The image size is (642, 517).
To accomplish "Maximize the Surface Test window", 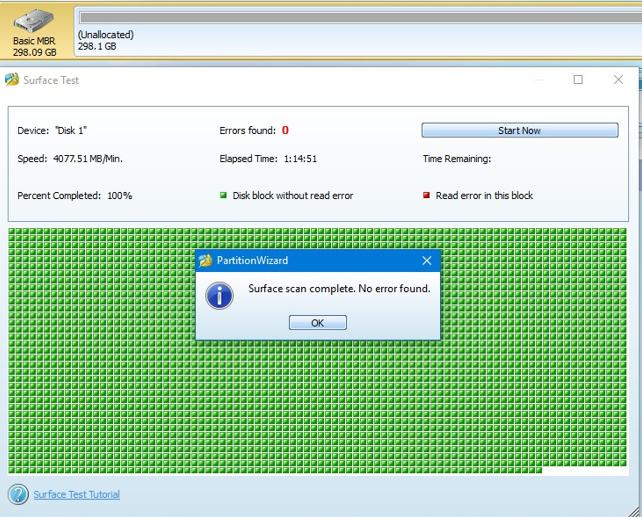I will 578,79.
